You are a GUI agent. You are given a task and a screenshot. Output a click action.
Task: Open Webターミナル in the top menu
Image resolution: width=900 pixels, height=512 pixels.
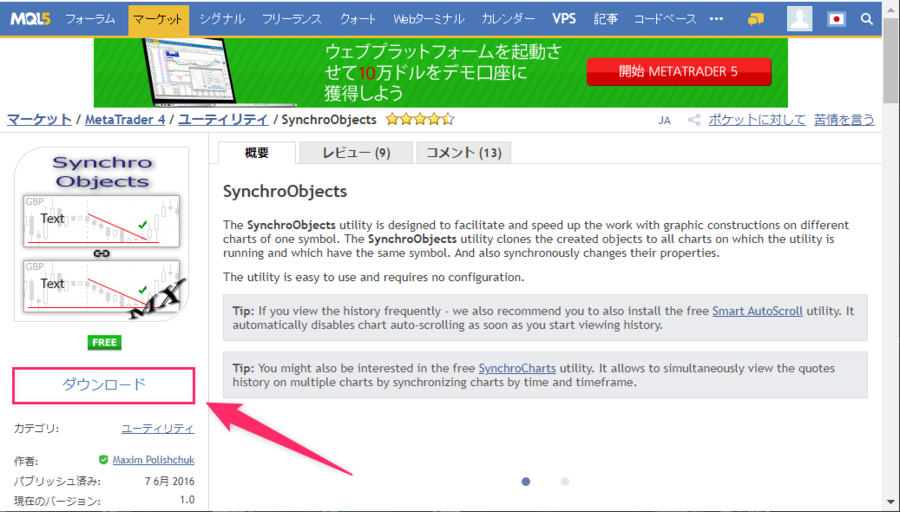(429, 19)
